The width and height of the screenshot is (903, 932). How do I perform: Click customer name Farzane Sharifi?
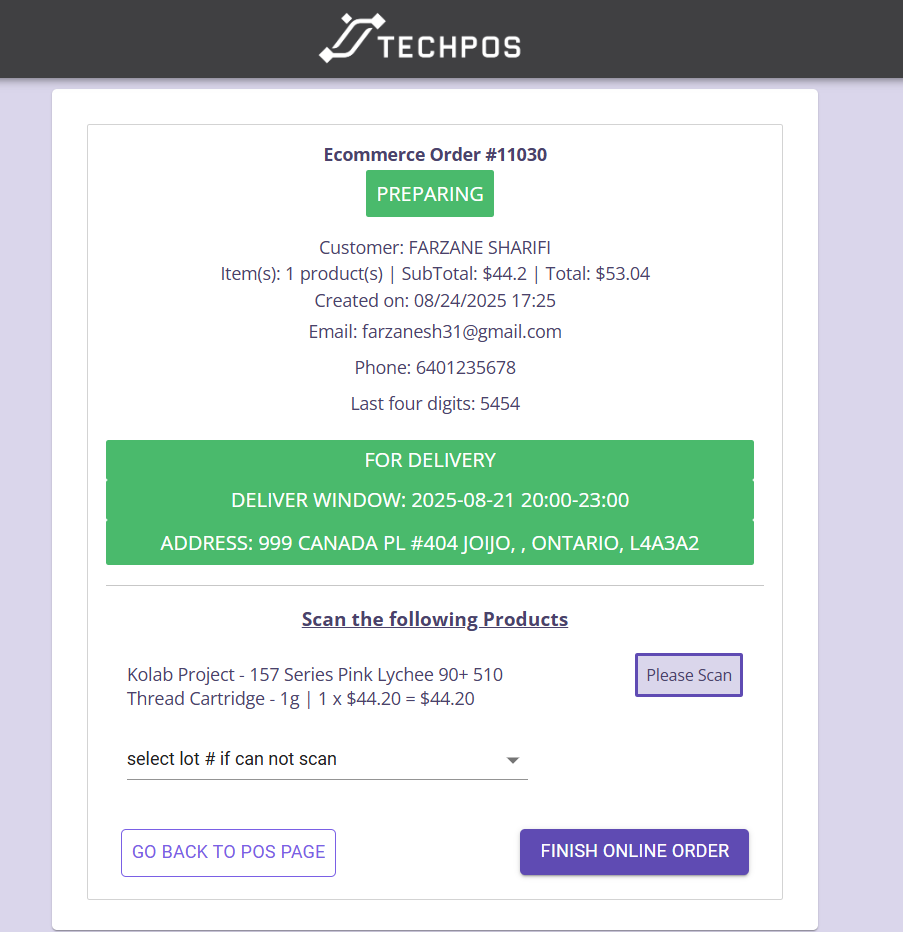coord(479,247)
